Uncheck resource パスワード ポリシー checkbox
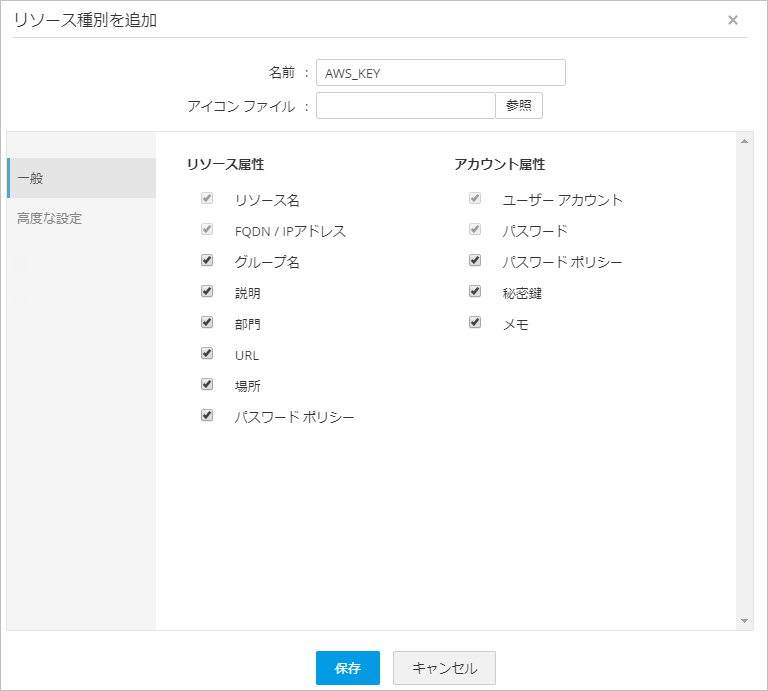This screenshot has height=691, width=768. coord(207,415)
